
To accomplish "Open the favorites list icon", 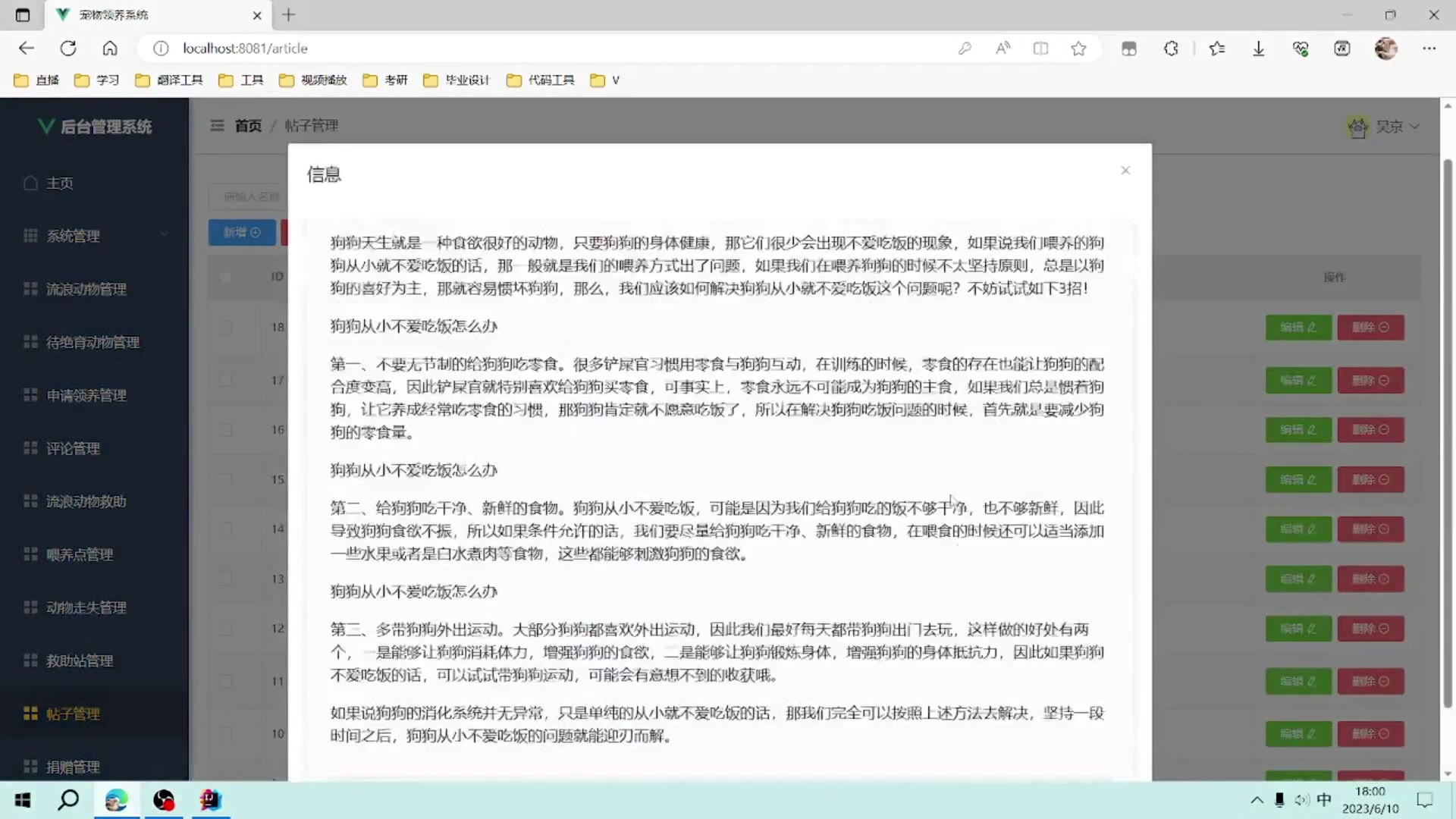I will point(1217,49).
